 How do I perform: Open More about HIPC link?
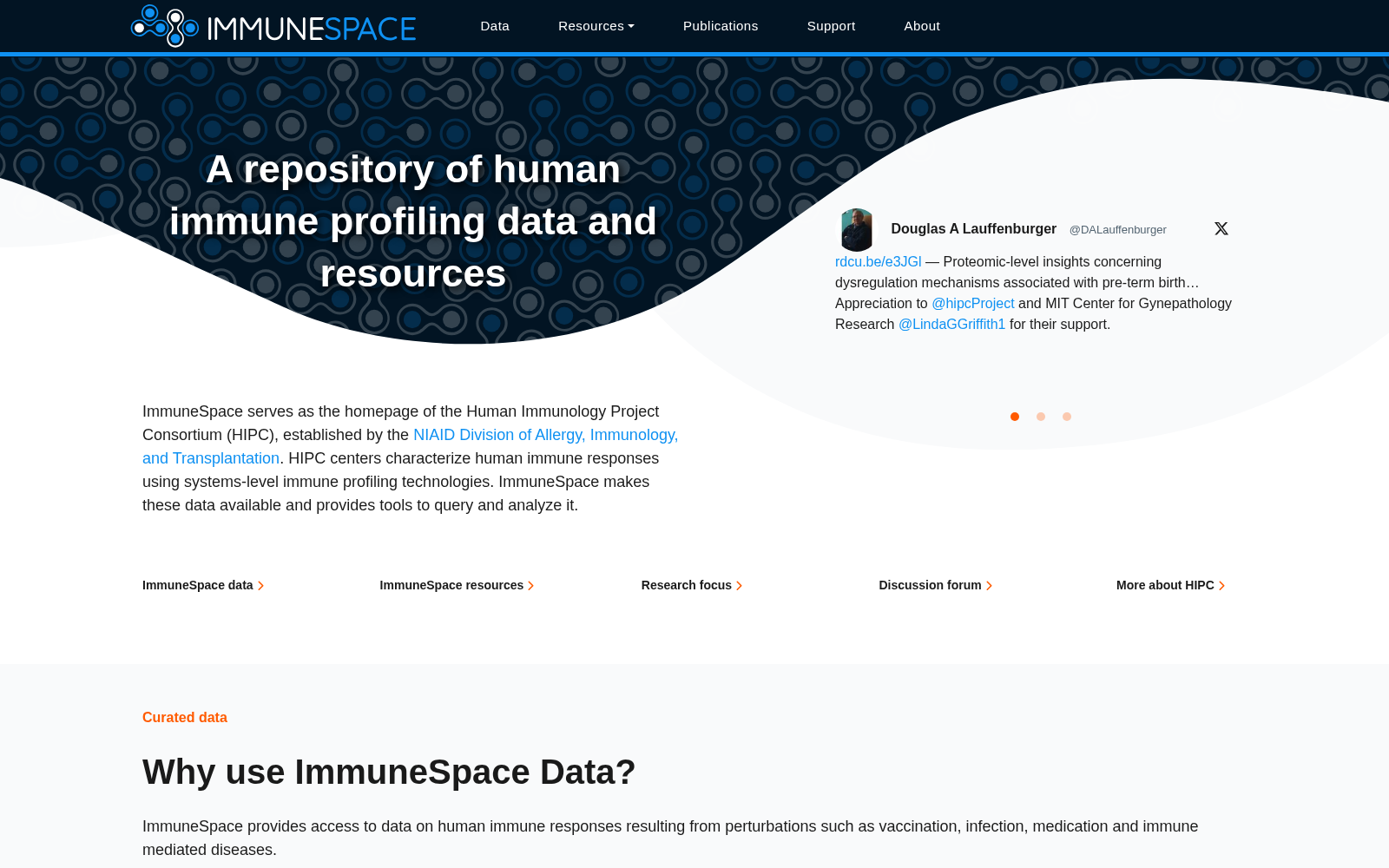1170,585
